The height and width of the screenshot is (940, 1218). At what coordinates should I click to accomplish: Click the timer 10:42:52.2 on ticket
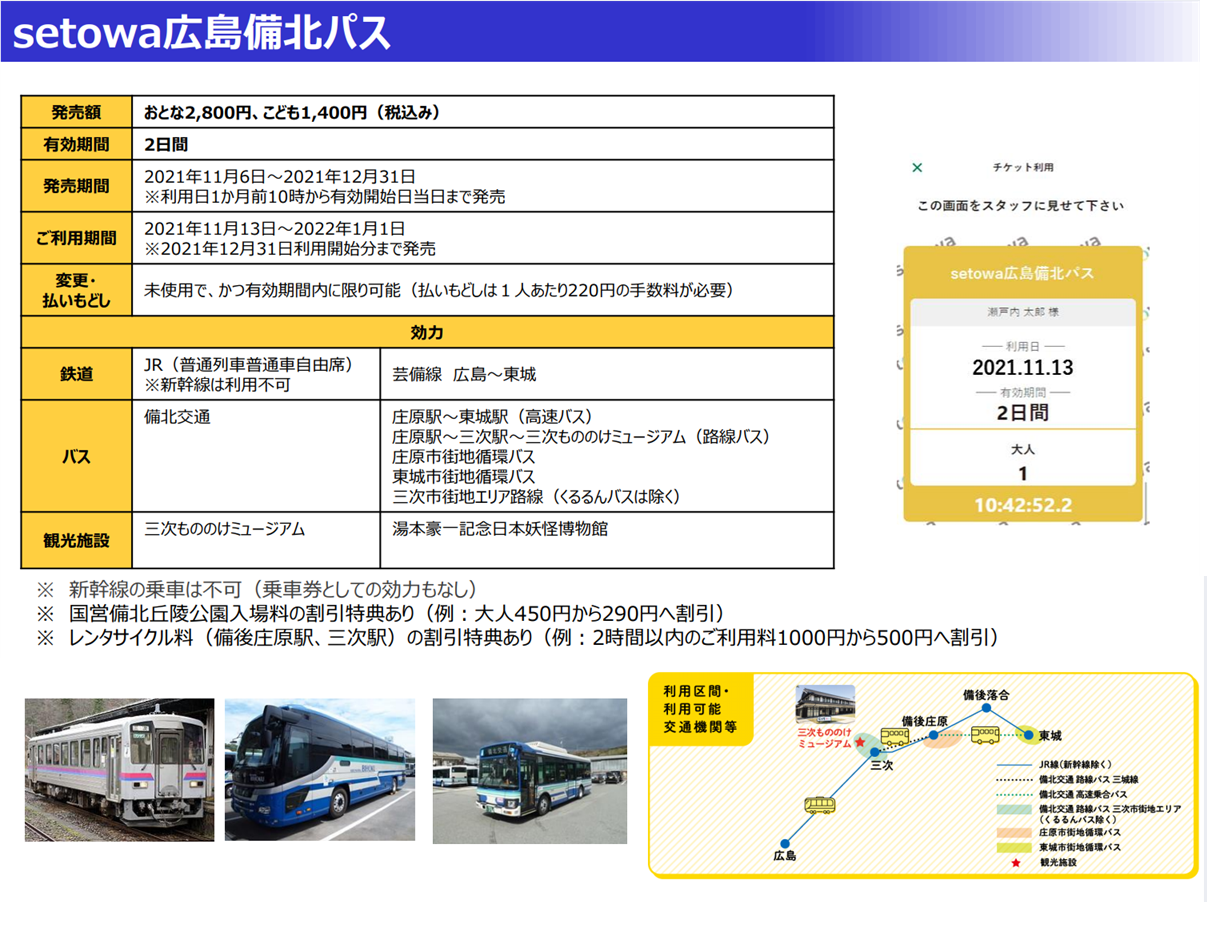click(1022, 505)
